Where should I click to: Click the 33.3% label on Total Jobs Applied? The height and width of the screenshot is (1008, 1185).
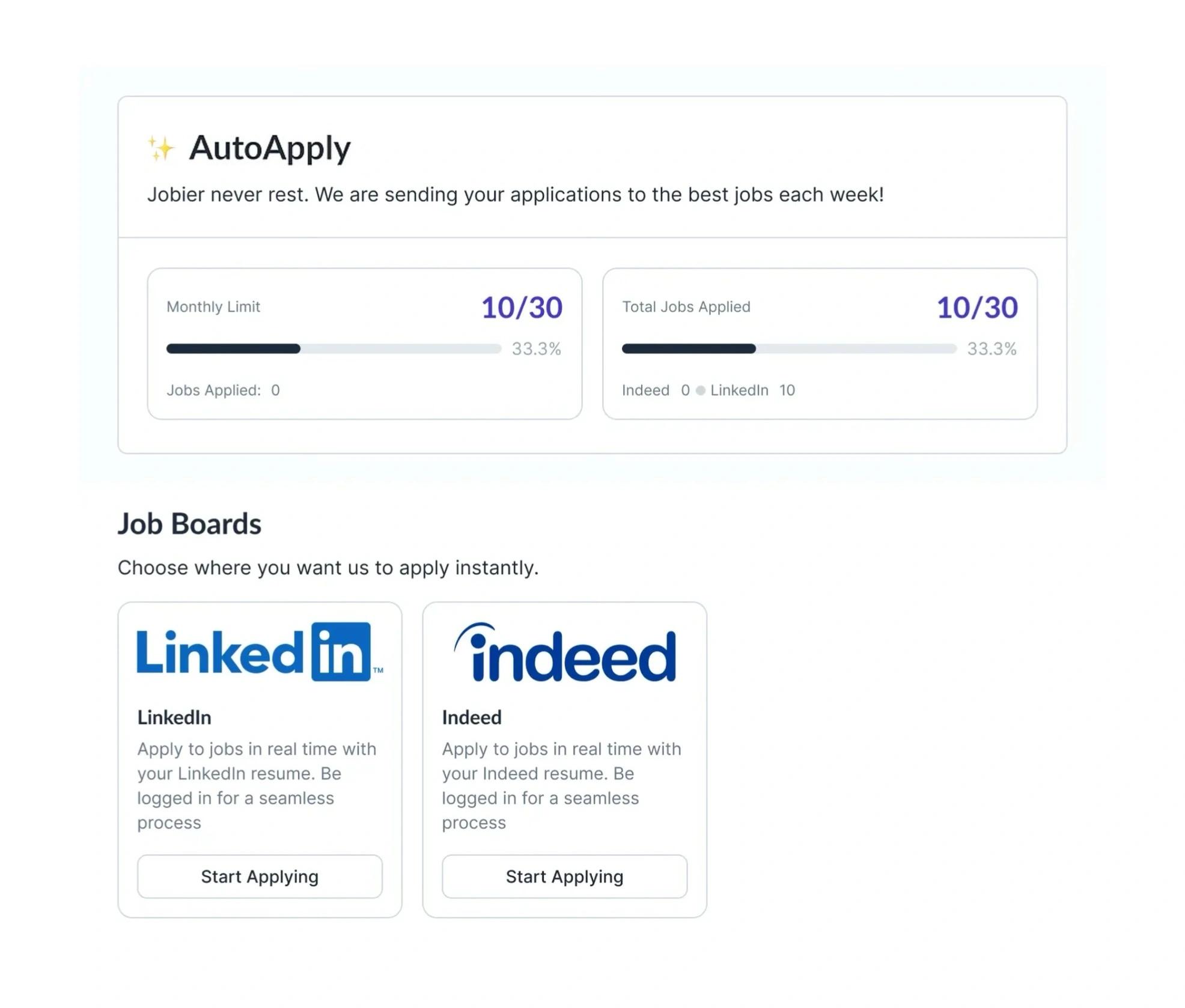point(993,348)
